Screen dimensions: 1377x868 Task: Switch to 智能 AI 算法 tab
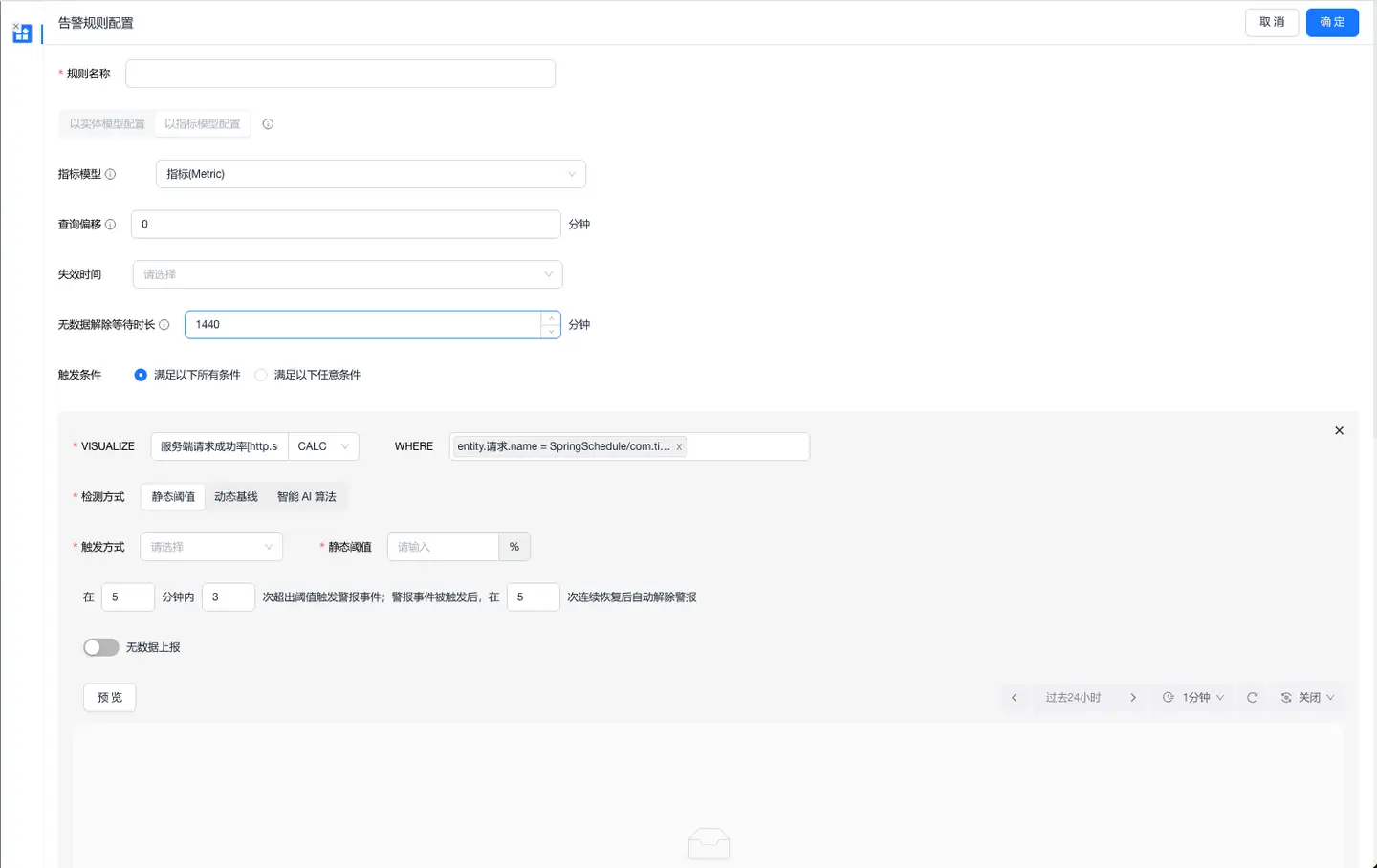coord(306,497)
